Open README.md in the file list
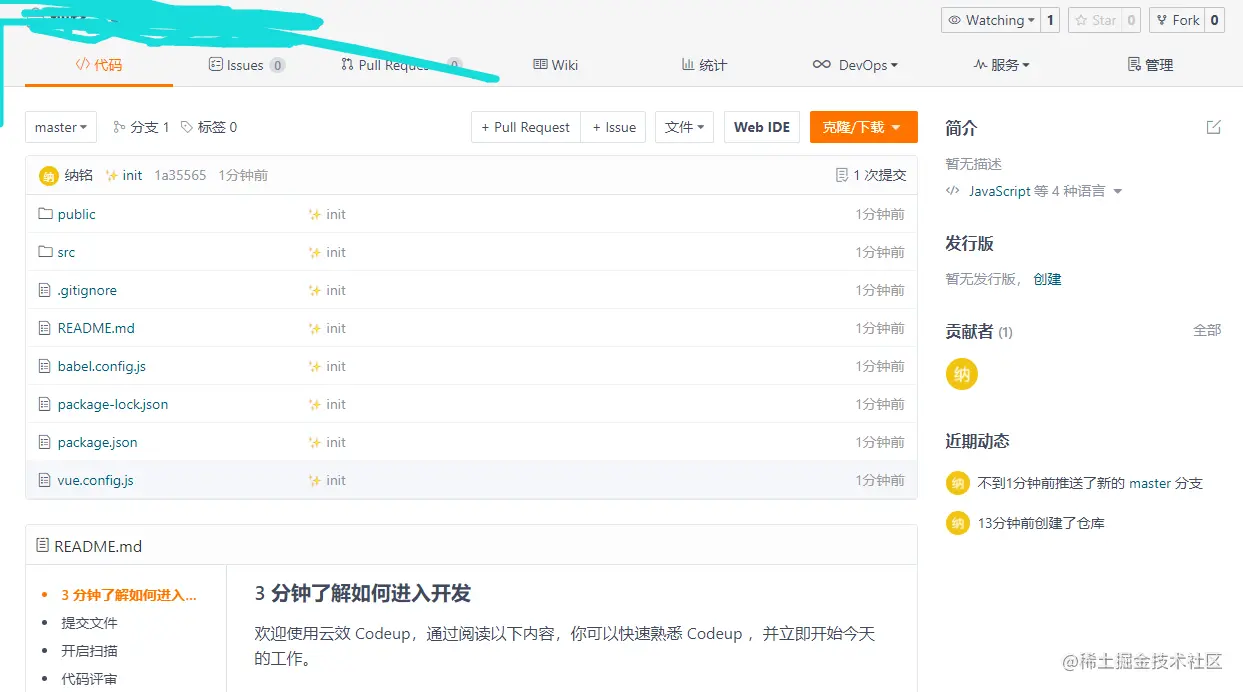The width and height of the screenshot is (1243, 692). [96, 328]
